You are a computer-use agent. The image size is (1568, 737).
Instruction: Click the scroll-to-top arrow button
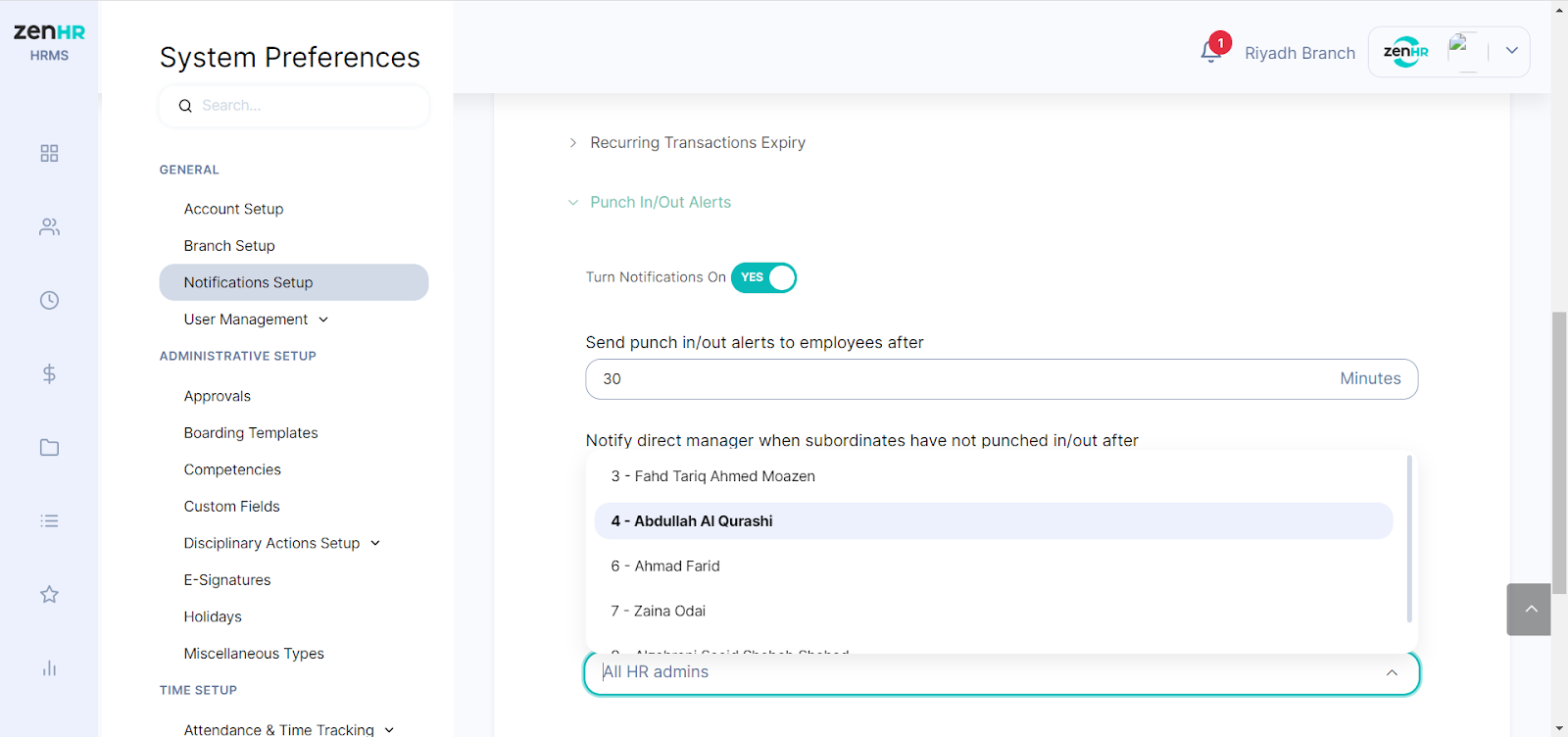click(x=1529, y=610)
